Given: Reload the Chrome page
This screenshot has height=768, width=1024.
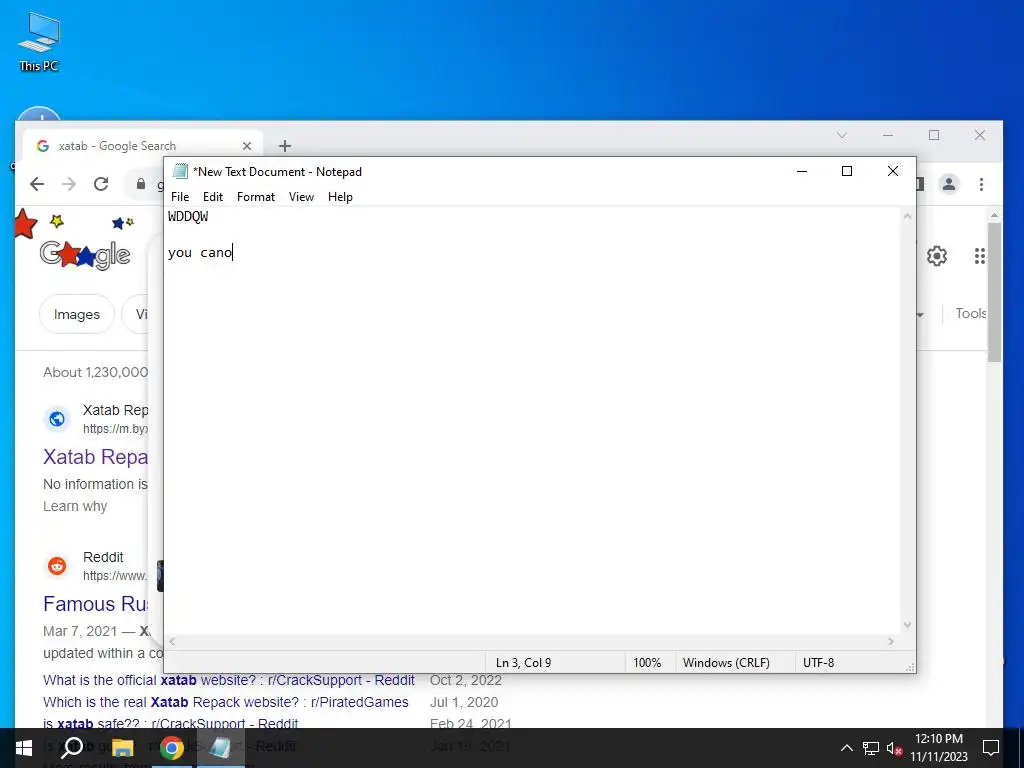Looking at the screenshot, I should pyautogui.click(x=101, y=184).
